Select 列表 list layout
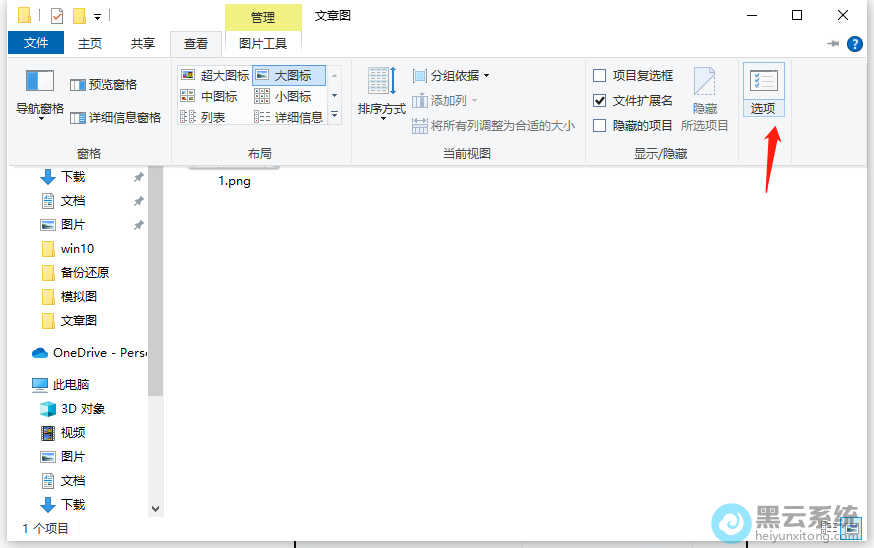The width and height of the screenshot is (874, 548). click(x=203, y=117)
